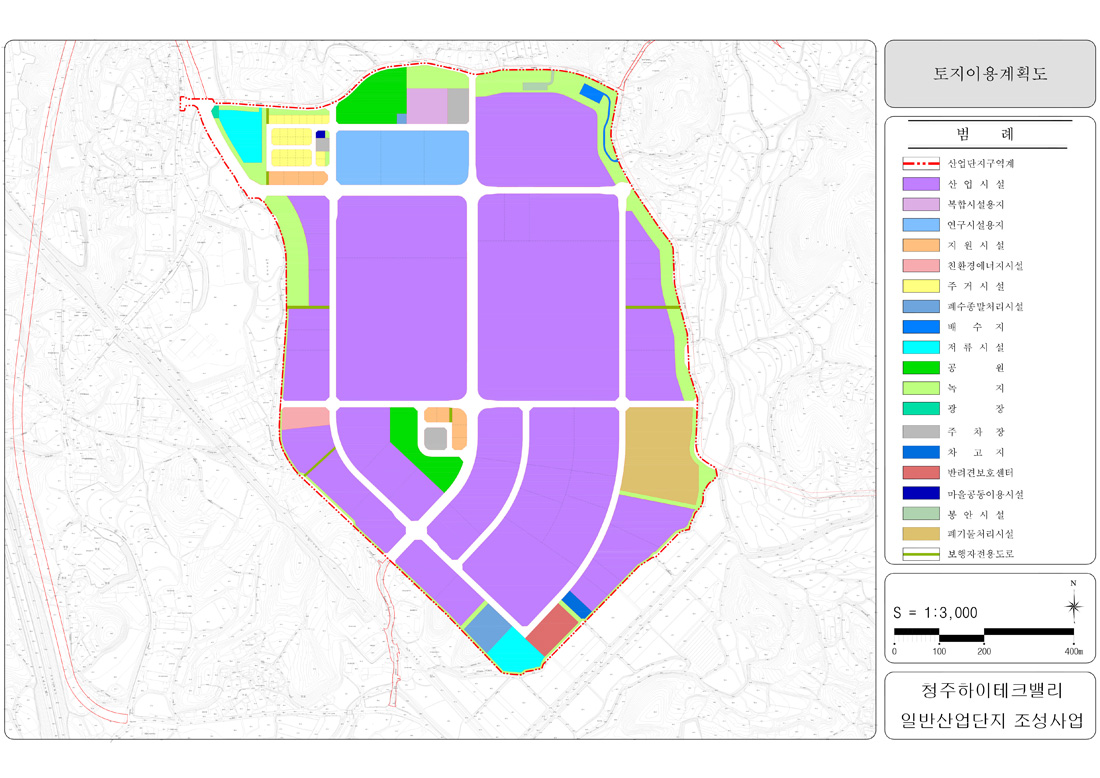Select the 배수지 legend label
Viewport: 1100px width, 778px height.
976,327
